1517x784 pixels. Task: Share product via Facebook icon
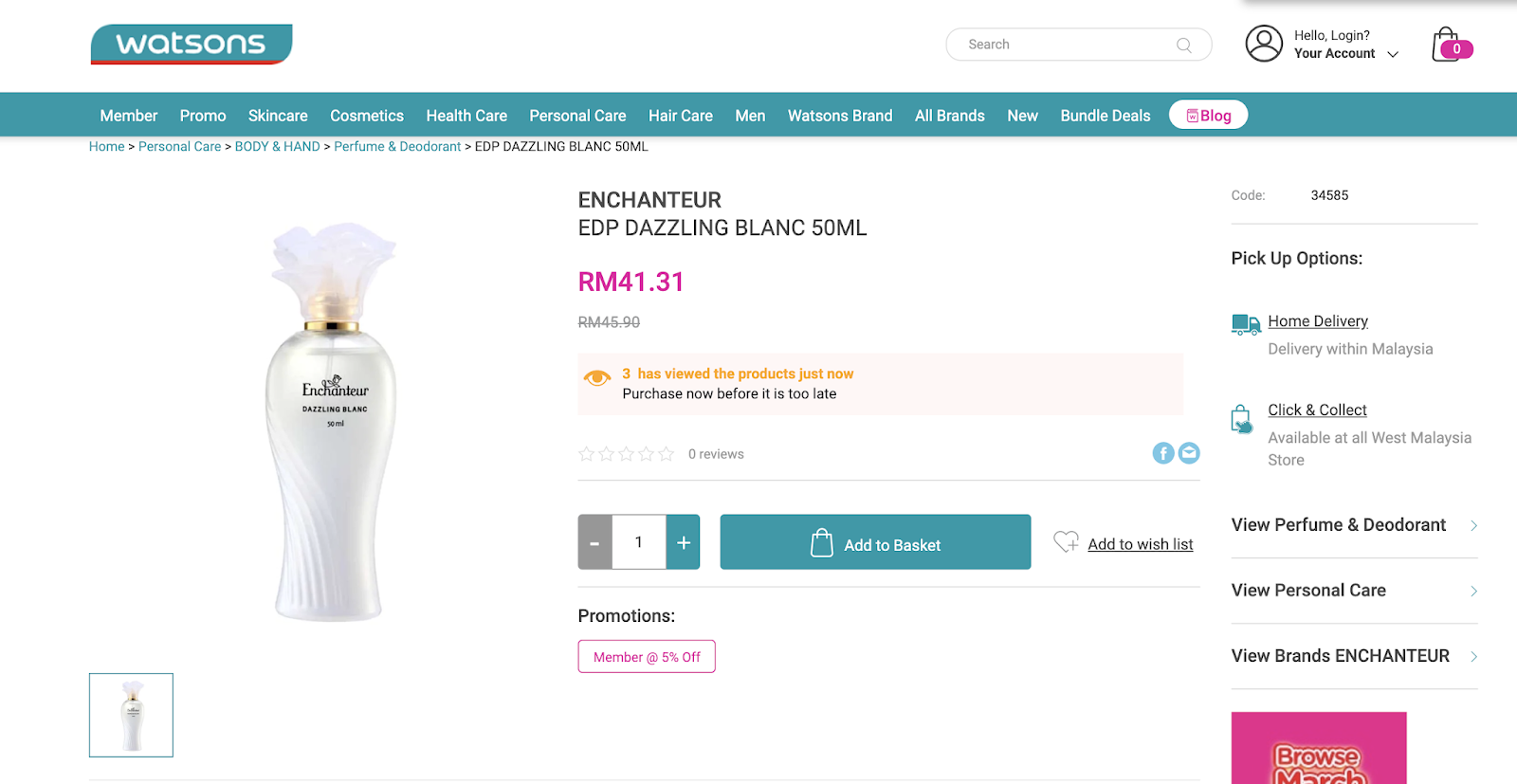pos(1163,453)
